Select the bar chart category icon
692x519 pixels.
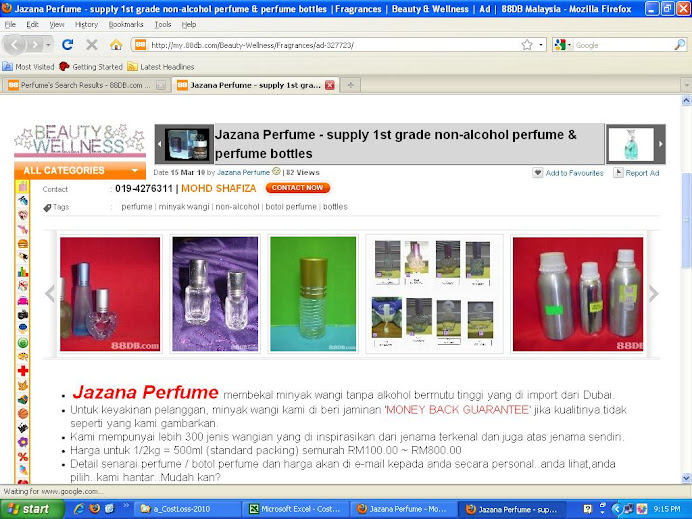[x=23, y=271]
